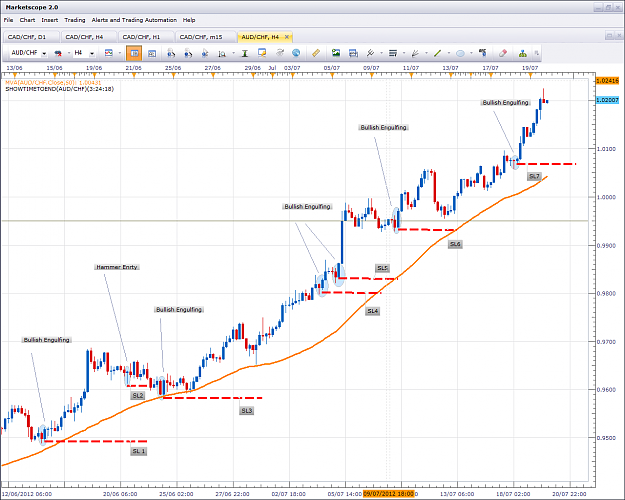Click the SHOWTIMETOEND indicator label
This screenshot has width=625, height=500.
coord(59,89)
